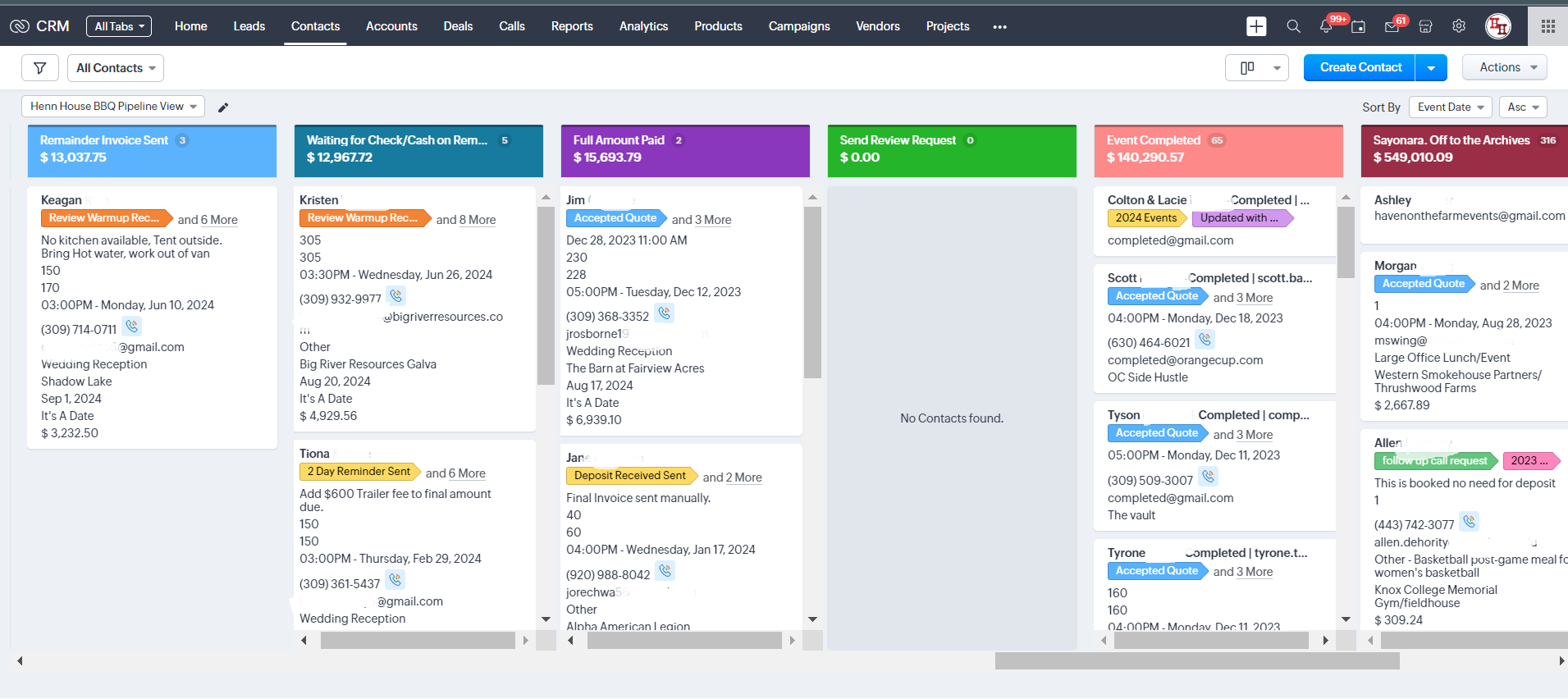
Task: Expand the All Contacts view dropdown
Action: (116, 68)
